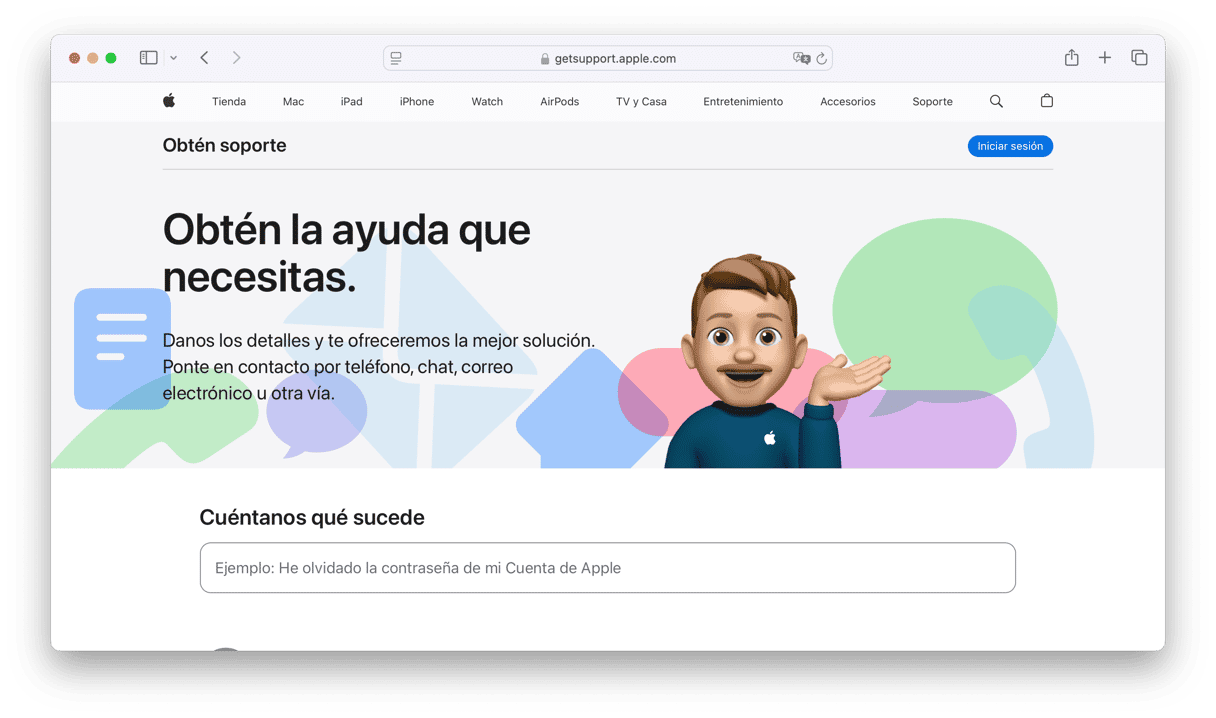
Task: Open the search magnifier icon
Action: (996, 101)
